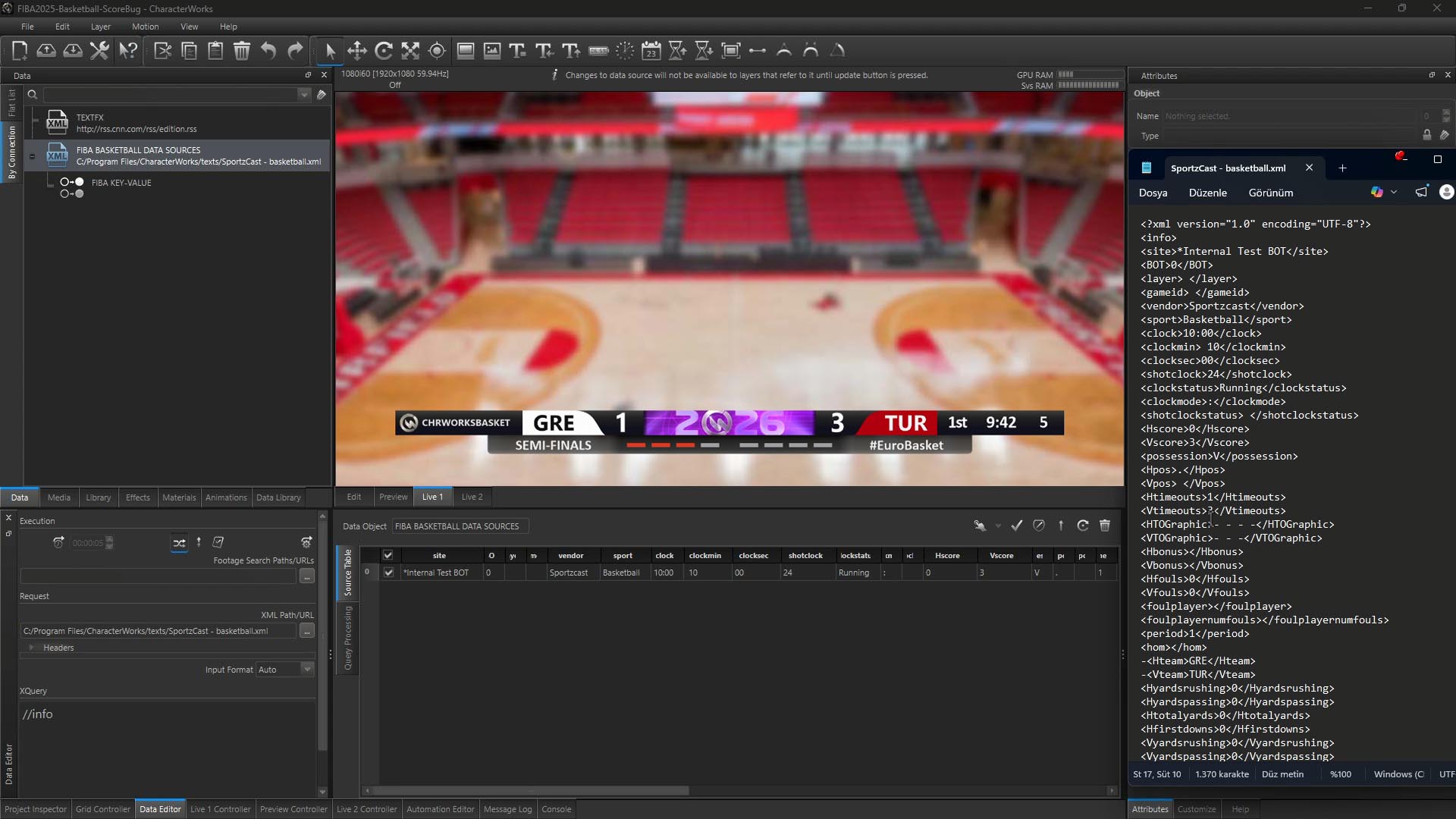Toggle the header checkbox in source table

pos(388,555)
